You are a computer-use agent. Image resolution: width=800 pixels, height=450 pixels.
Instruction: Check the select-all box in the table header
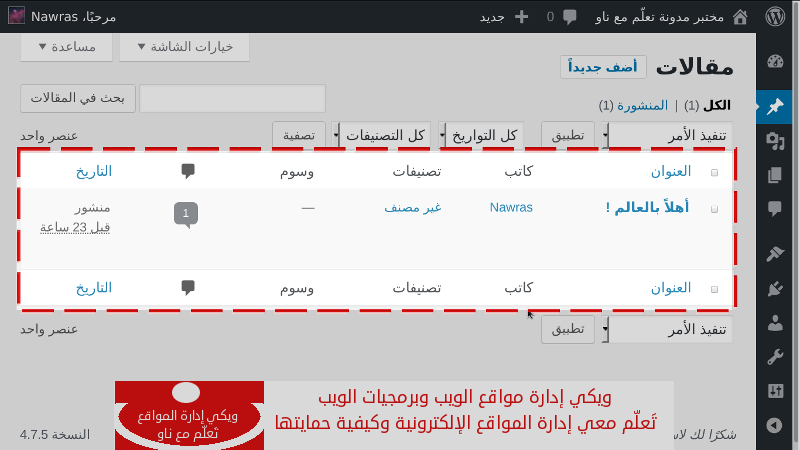pos(714,172)
